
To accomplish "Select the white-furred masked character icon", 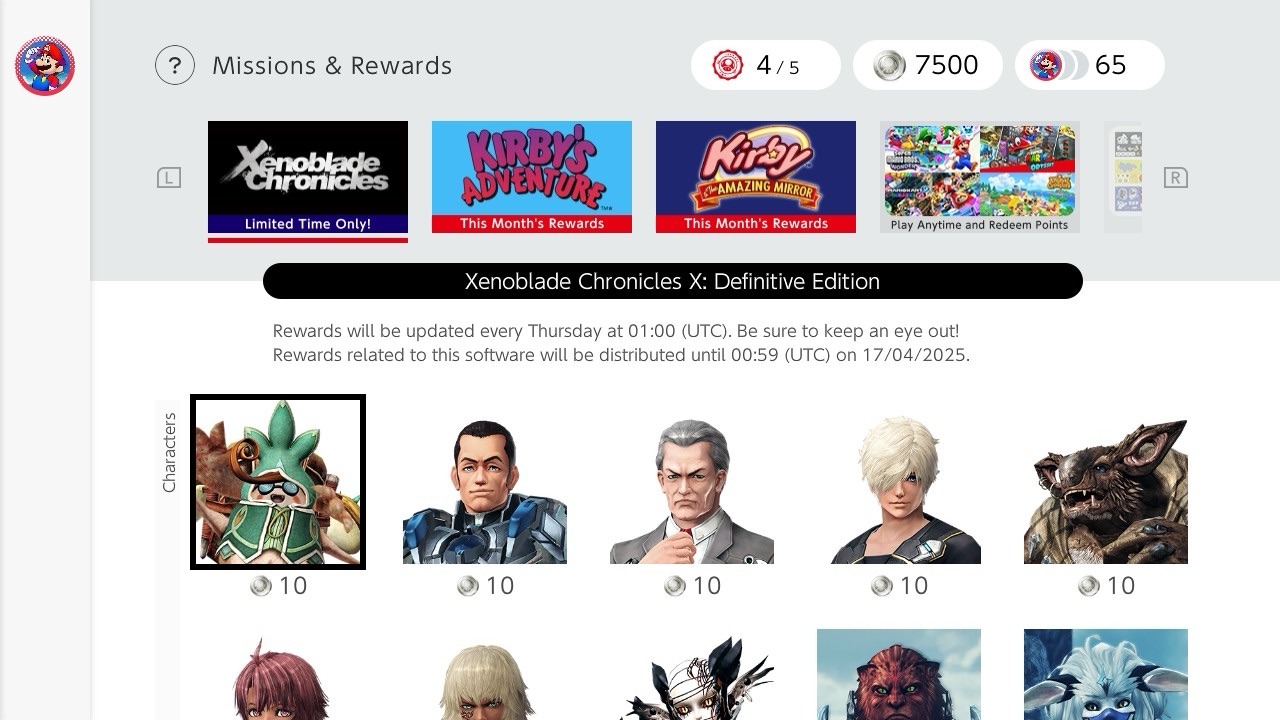I will [1106, 675].
